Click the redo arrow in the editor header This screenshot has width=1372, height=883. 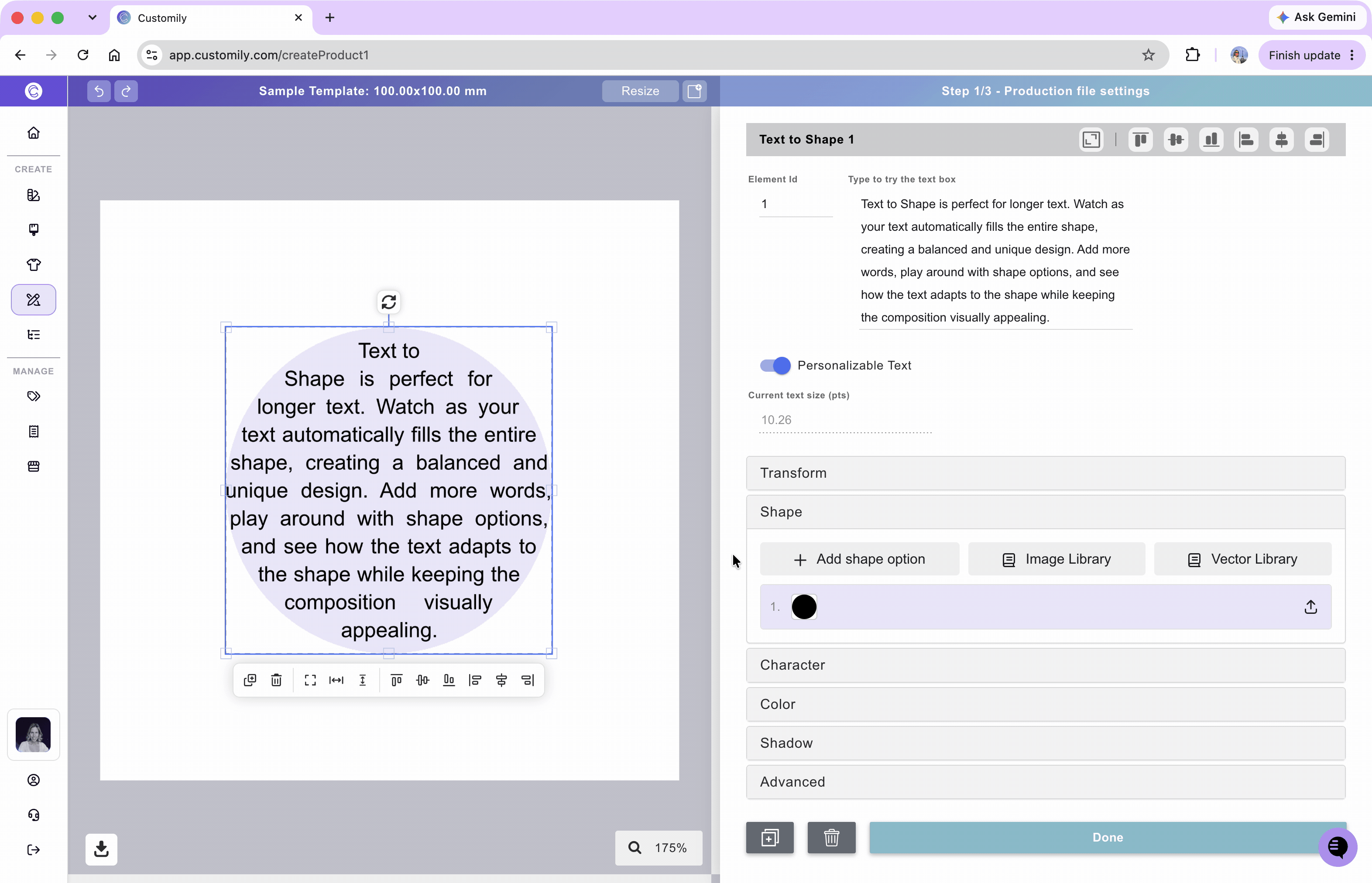[126, 91]
